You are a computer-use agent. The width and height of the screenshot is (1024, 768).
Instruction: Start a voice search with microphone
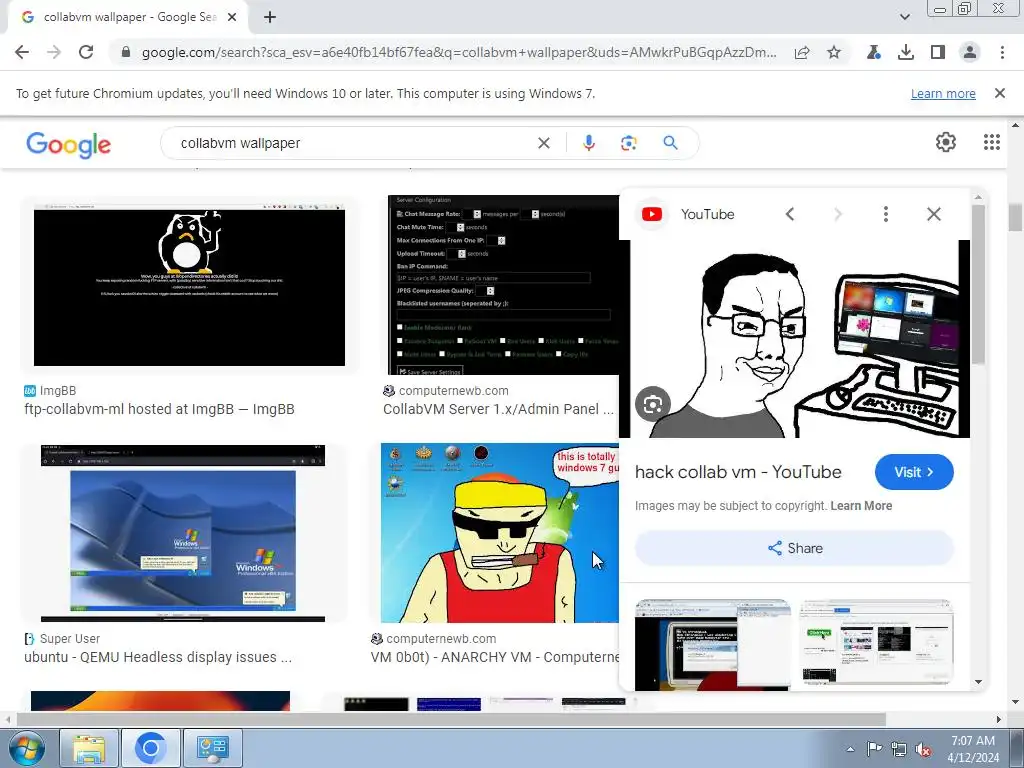[588, 143]
